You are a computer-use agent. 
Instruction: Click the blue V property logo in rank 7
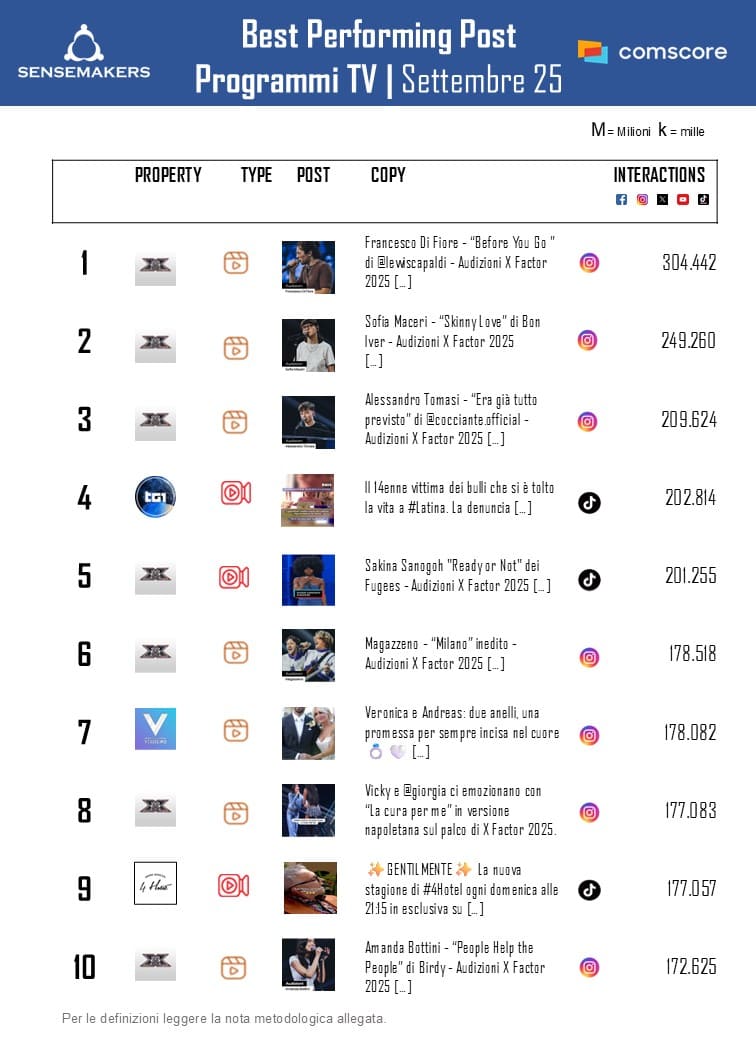[x=155, y=729]
